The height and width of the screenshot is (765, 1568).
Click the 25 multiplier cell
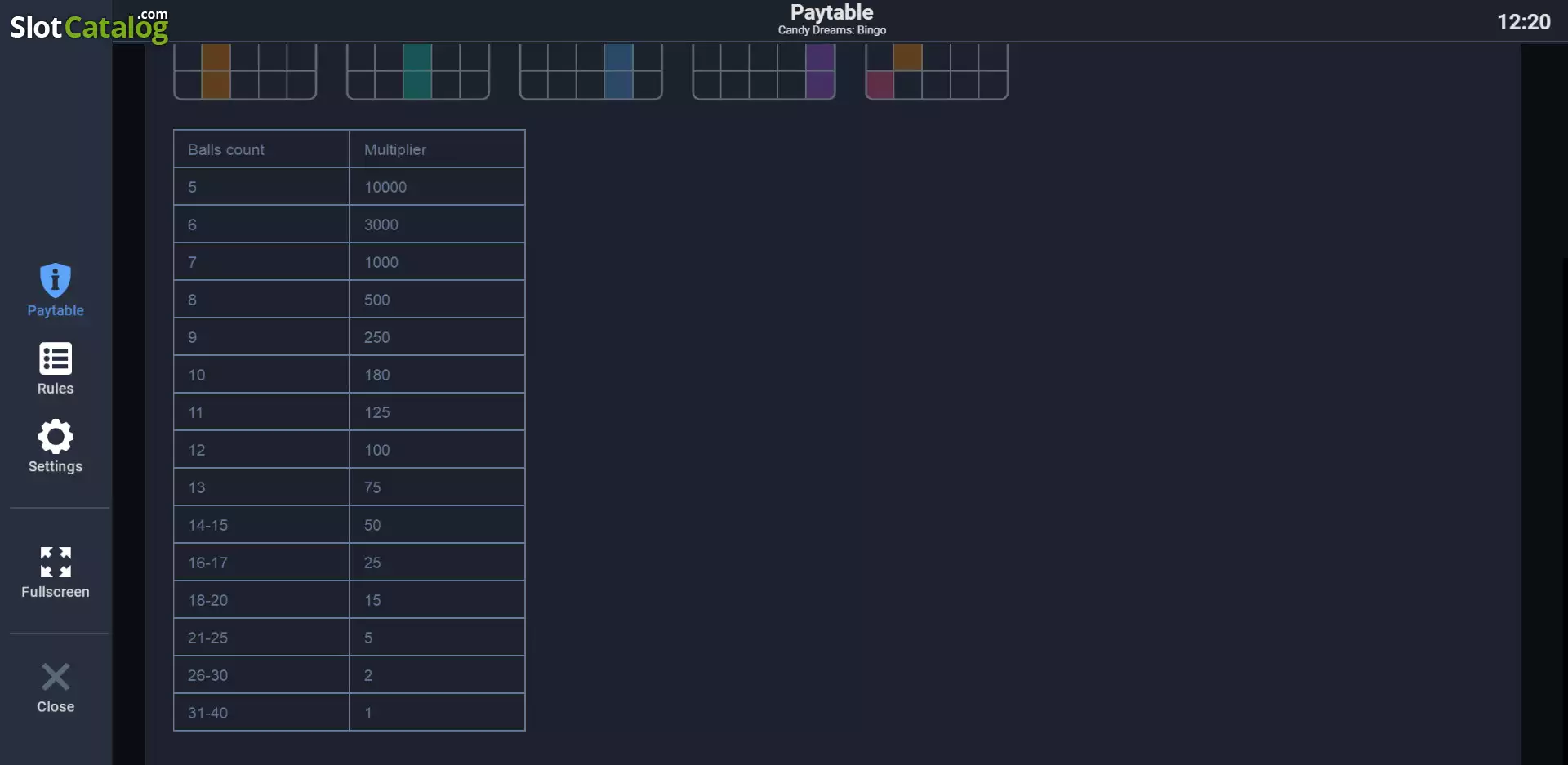[437, 563]
